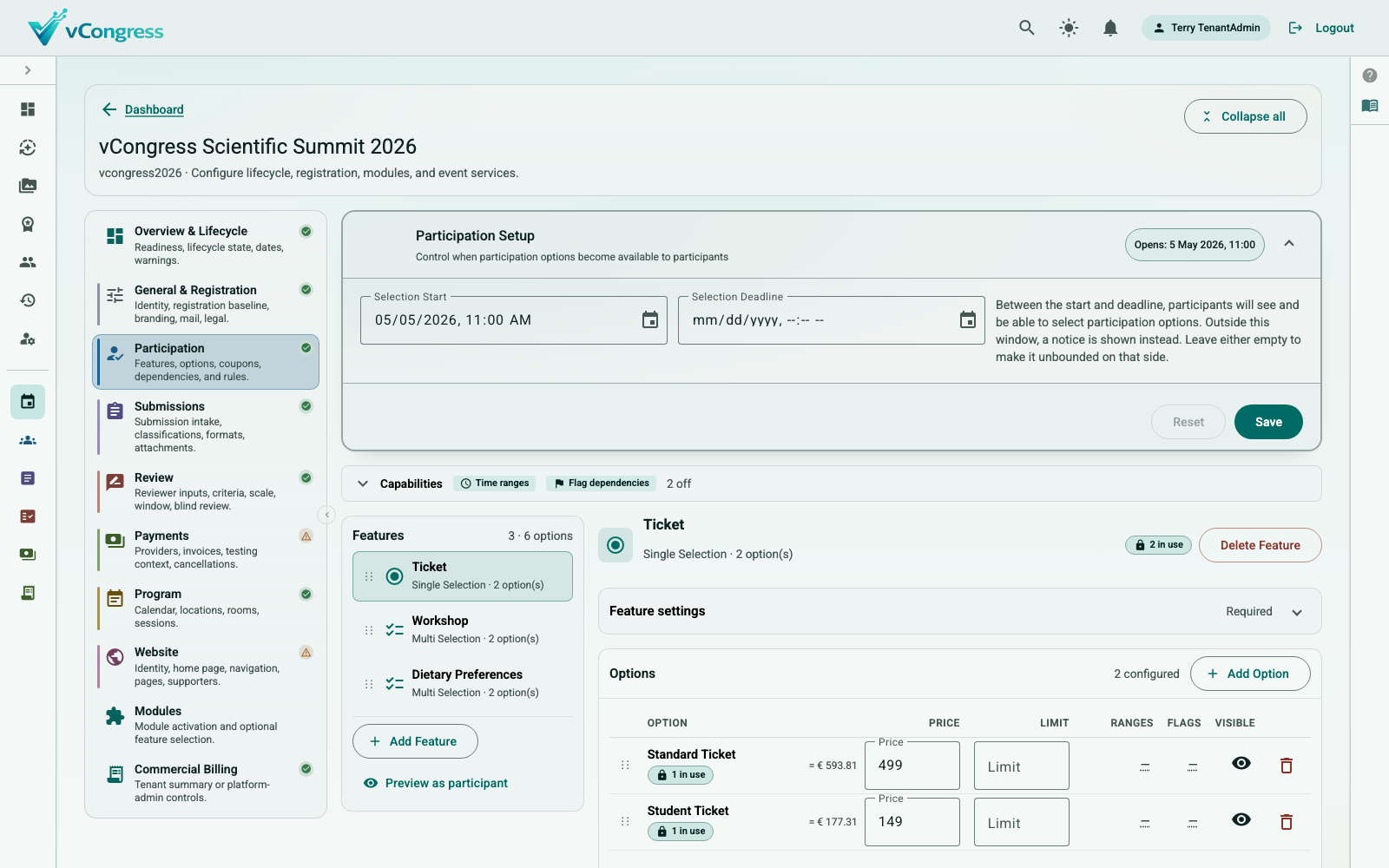Click Standard Ticket price field
This screenshot has width=1389, height=868.
pos(912,766)
